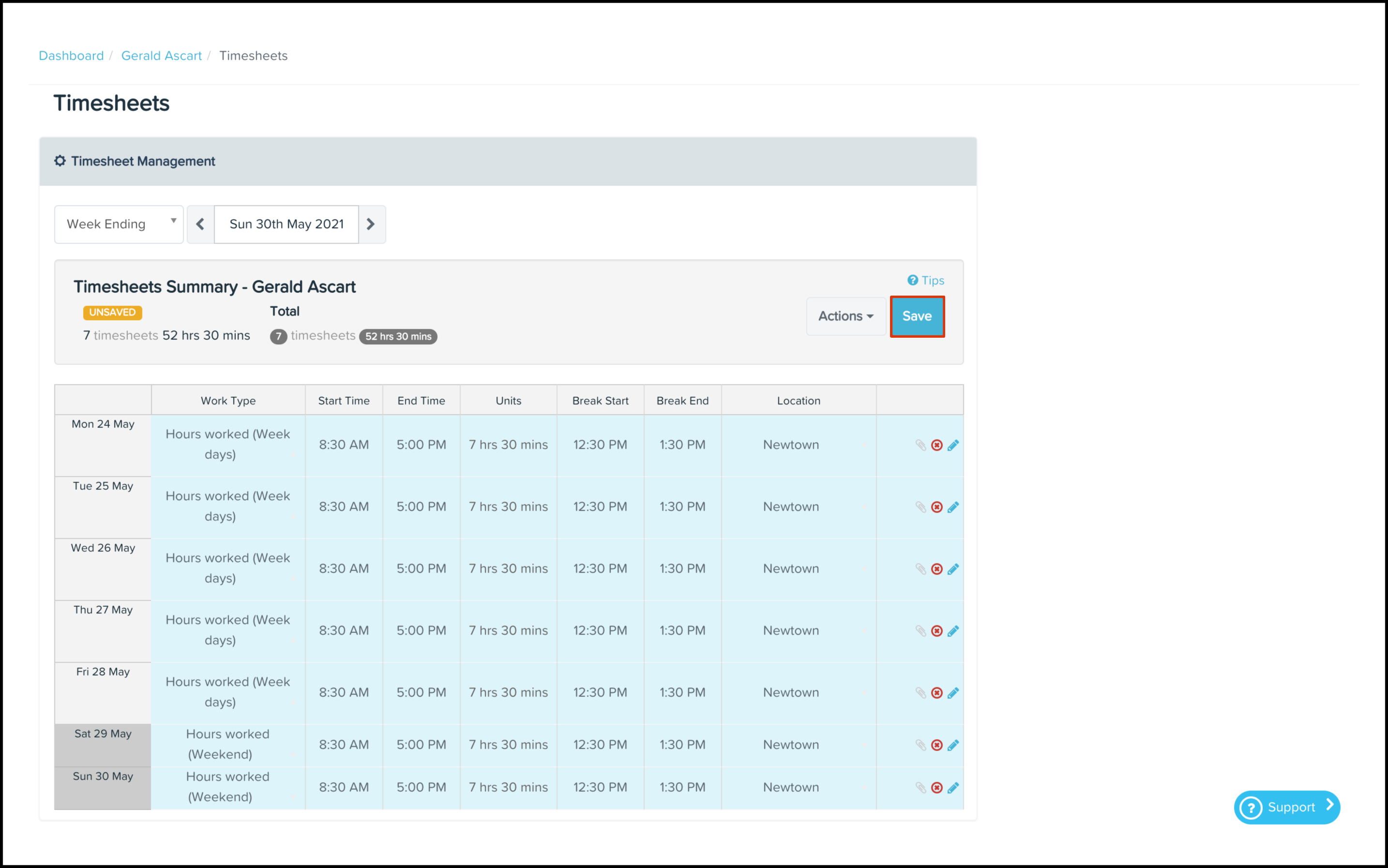Click the delete icon for Mon 24 May
This screenshot has width=1388, height=868.
(x=936, y=445)
